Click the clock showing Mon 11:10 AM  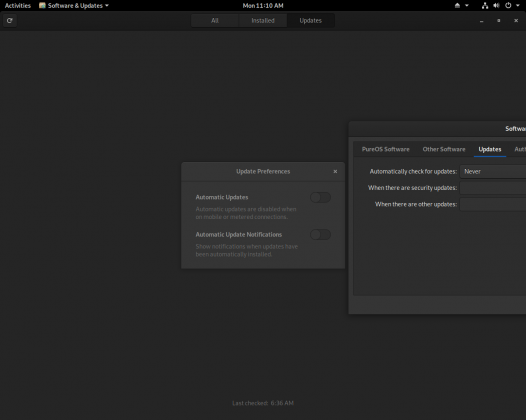[x=263, y=5]
